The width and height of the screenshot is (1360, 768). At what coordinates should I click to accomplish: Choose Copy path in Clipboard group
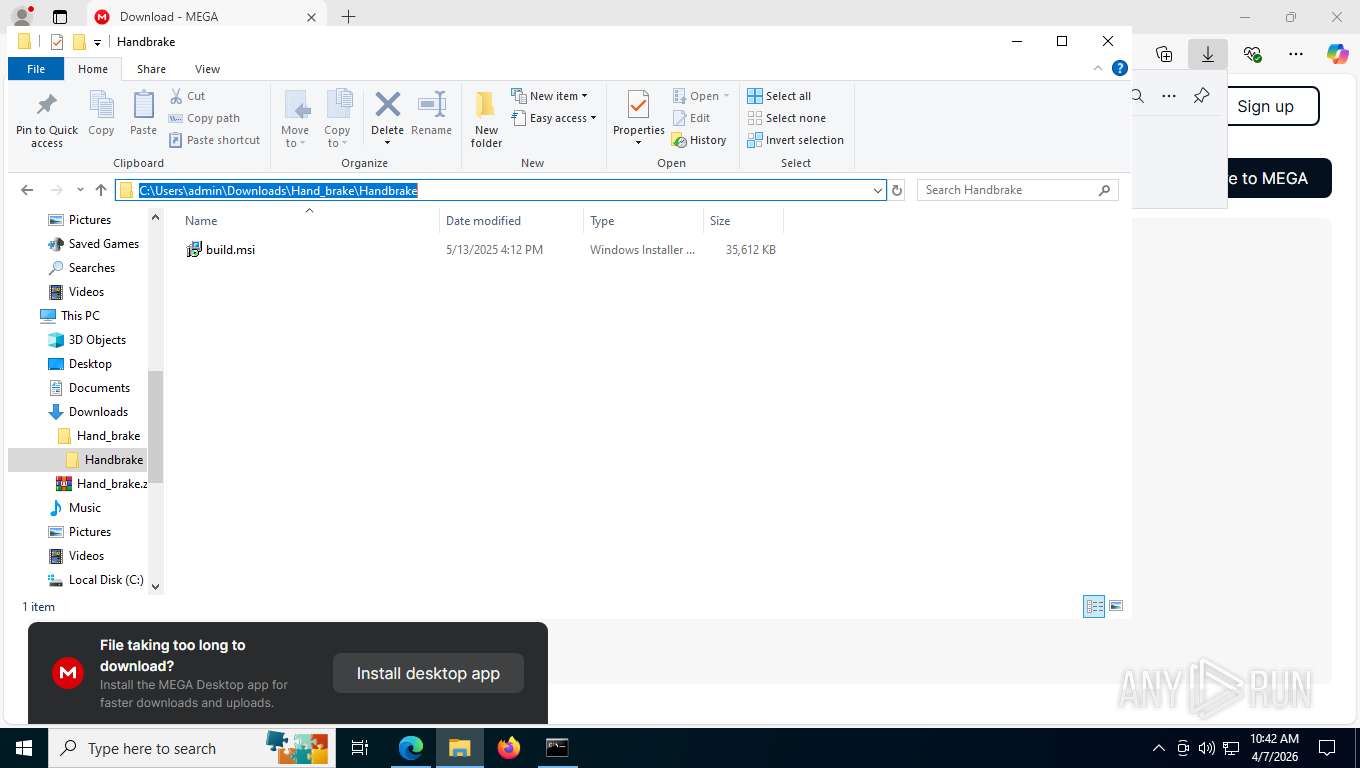[204, 118]
